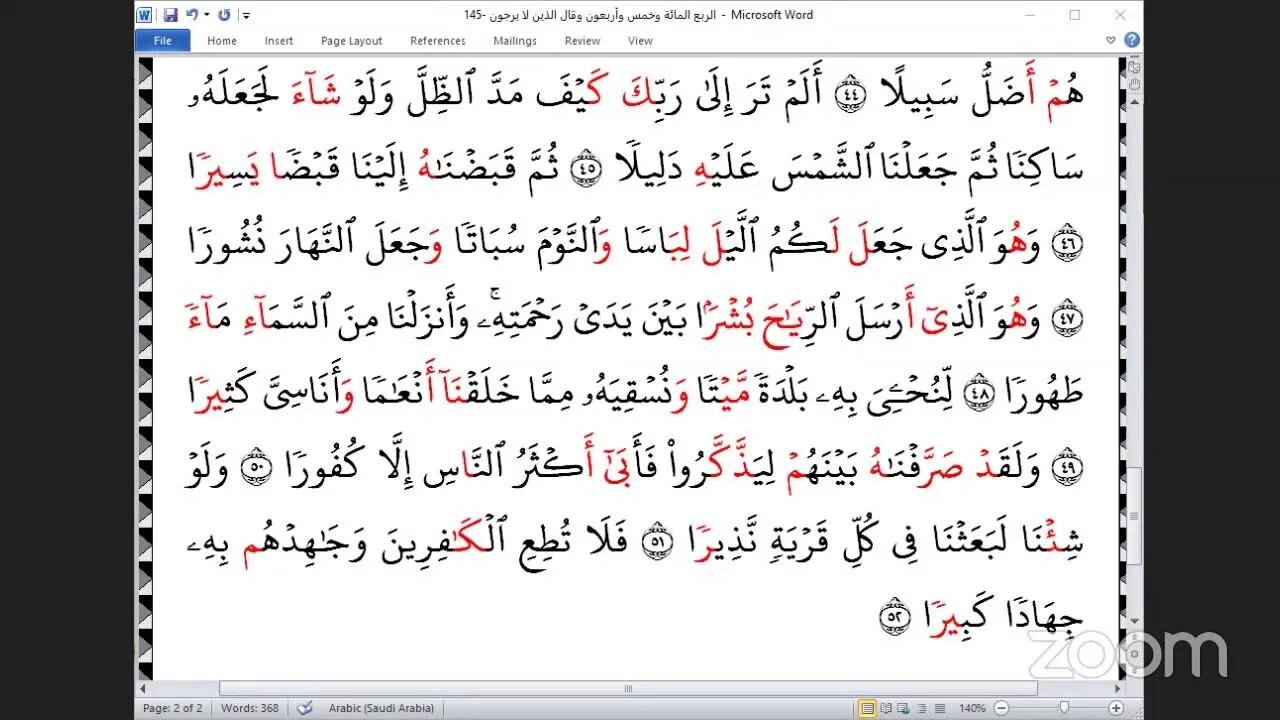Minimize the Microsoft Word window
This screenshot has height=720, width=1280.
pos(1031,15)
